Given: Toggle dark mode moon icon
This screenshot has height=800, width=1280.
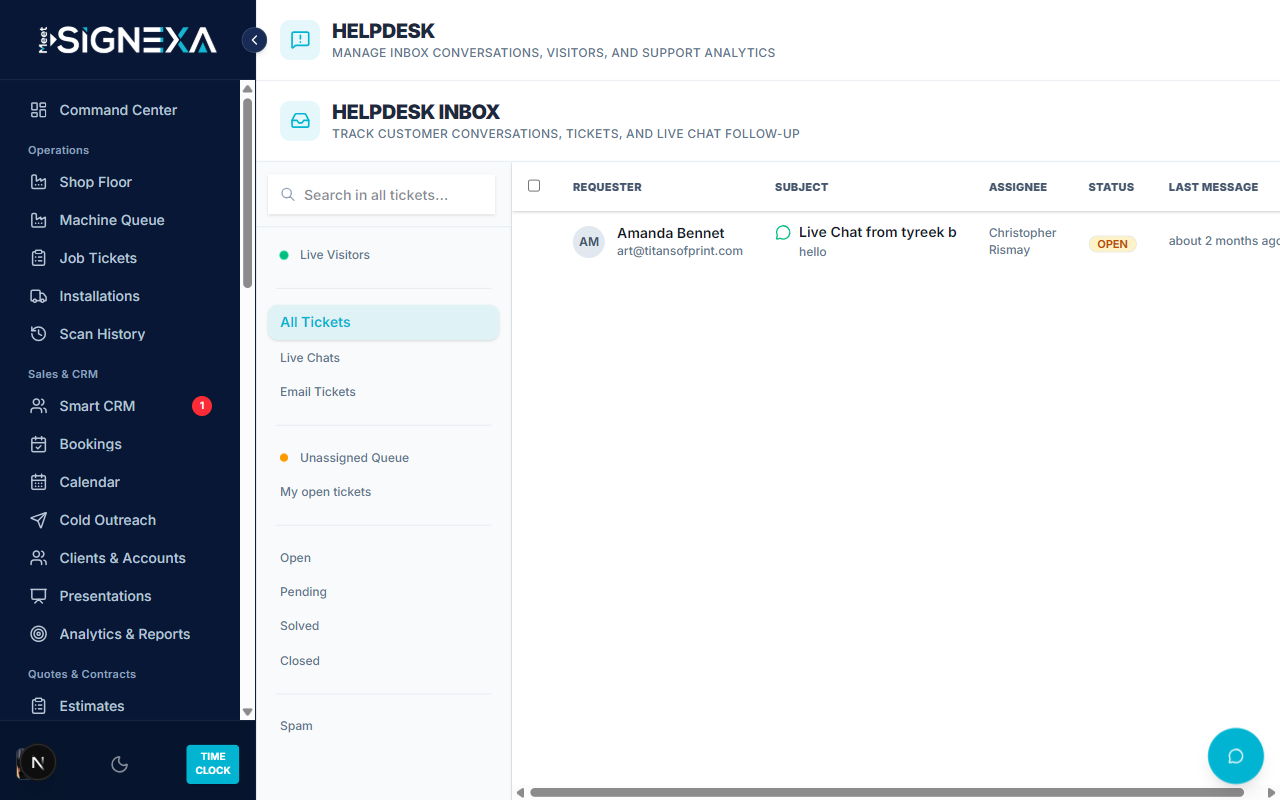Looking at the screenshot, I should (119, 764).
